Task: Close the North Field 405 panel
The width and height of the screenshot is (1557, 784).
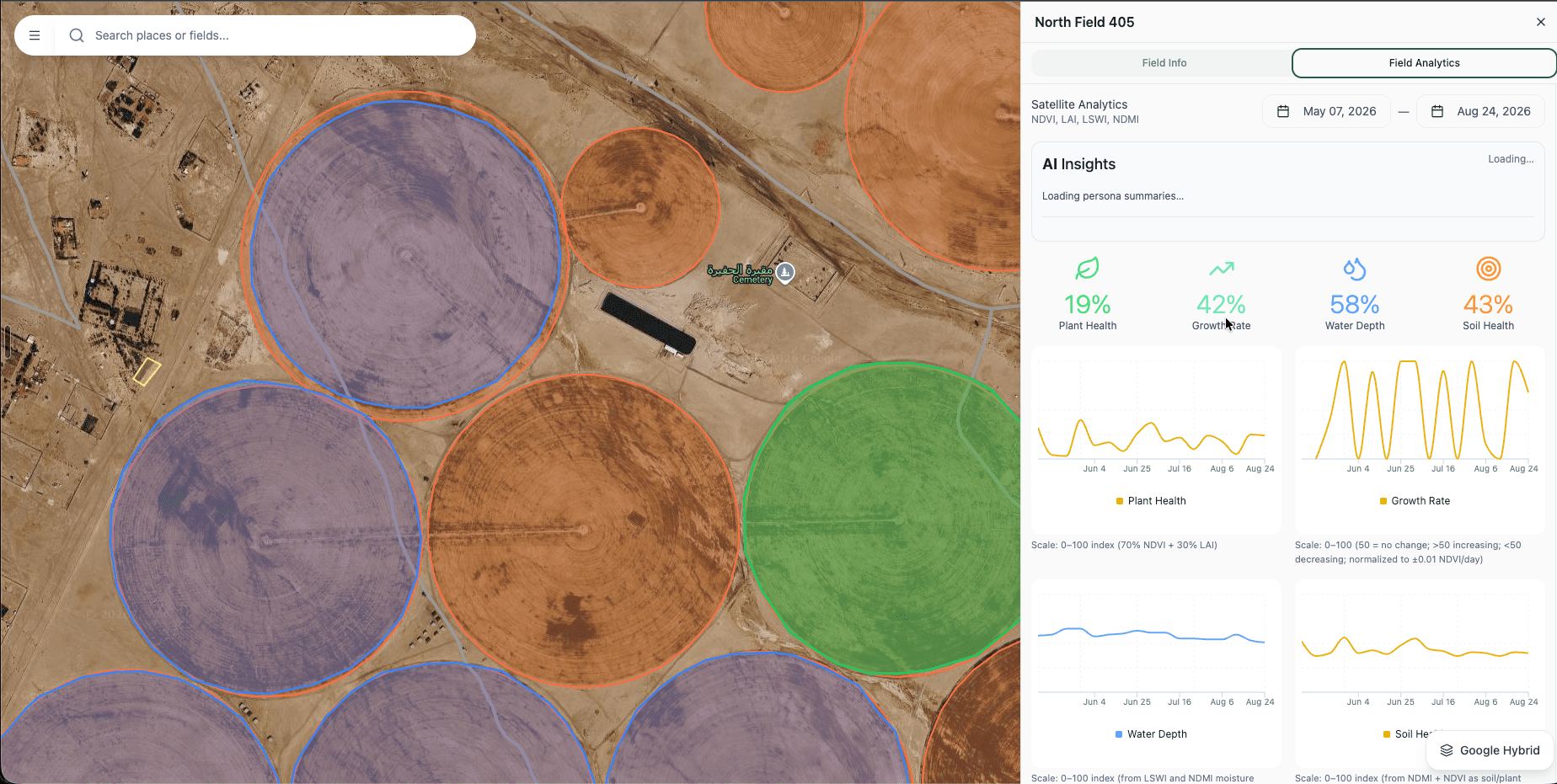Action: (x=1540, y=22)
